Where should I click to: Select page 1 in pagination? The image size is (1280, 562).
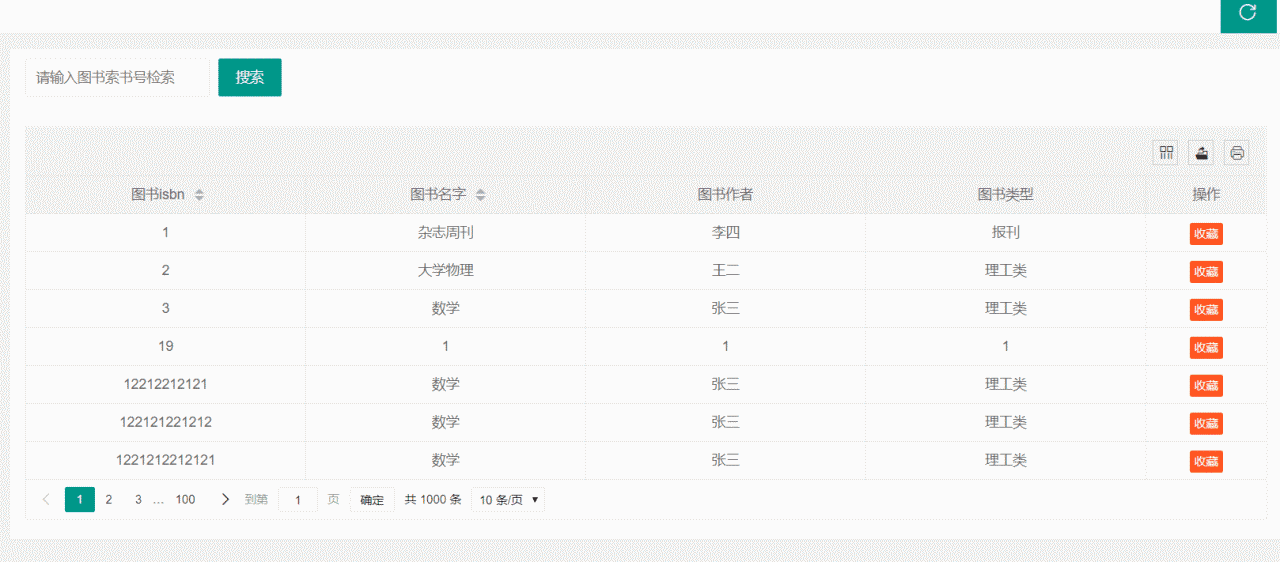(x=80, y=499)
